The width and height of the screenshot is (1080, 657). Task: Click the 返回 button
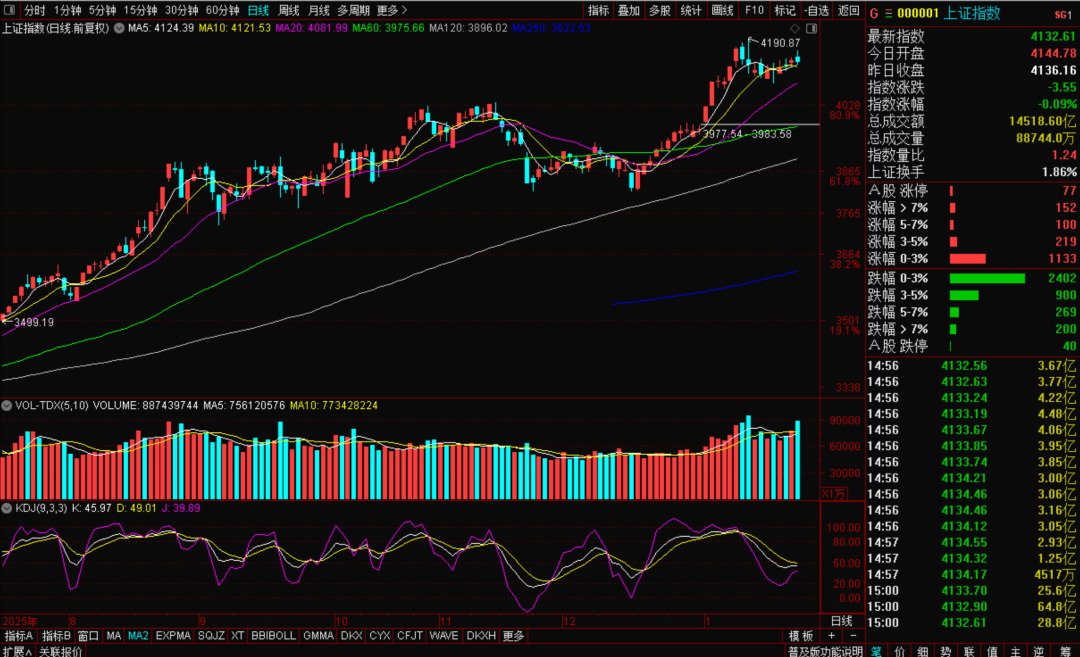pyautogui.click(x=848, y=10)
